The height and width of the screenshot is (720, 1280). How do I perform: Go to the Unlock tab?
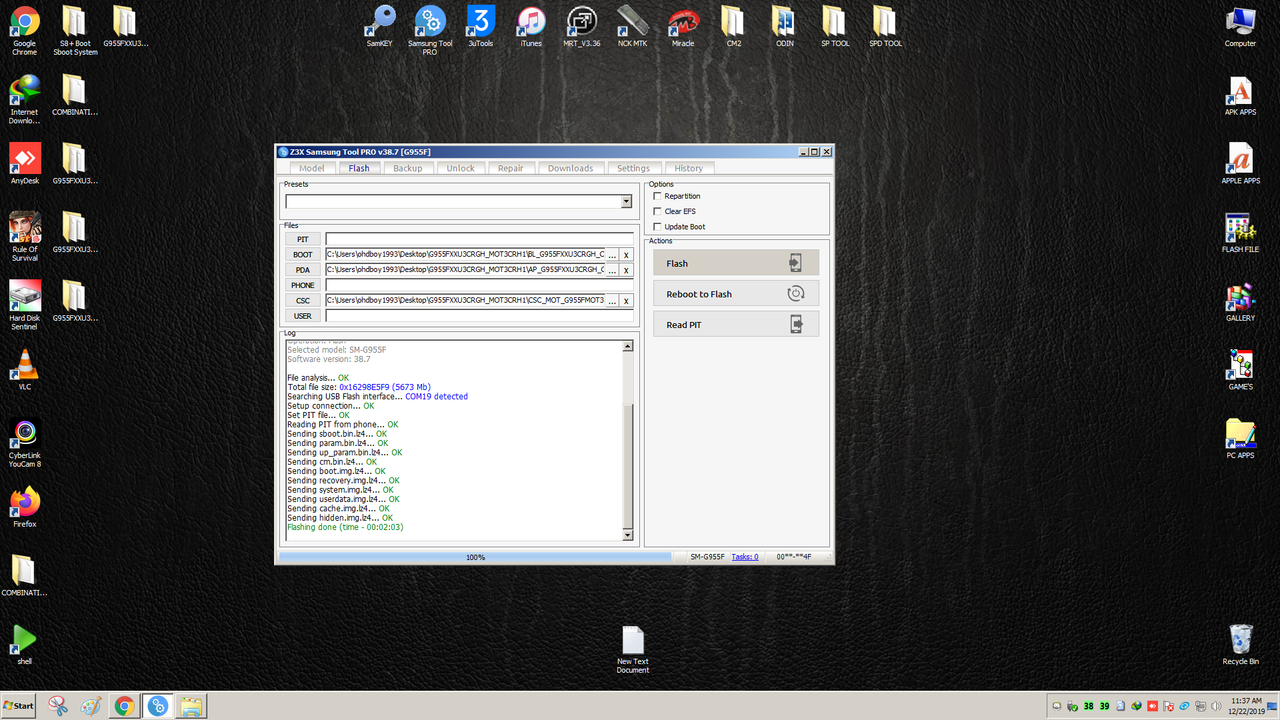(461, 168)
